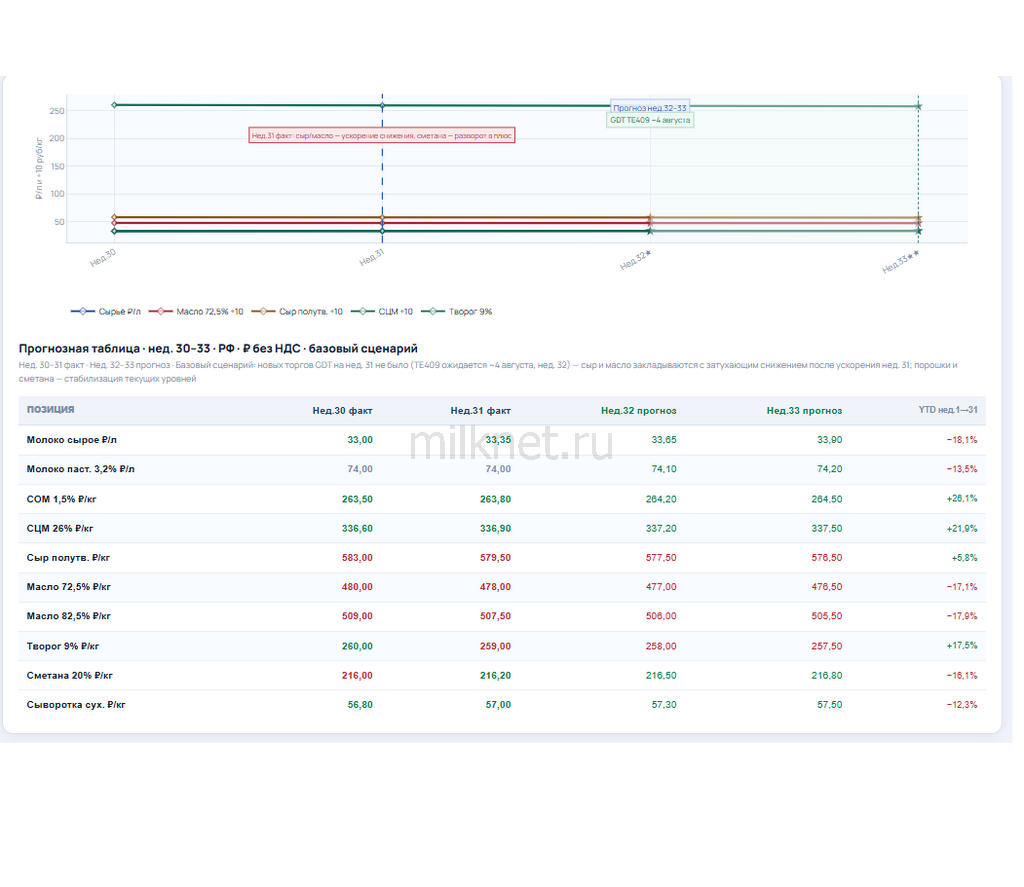1024x887 pixels.
Task: Click the Нед.32 прогноз column header
Action: (x=639, y=411)
